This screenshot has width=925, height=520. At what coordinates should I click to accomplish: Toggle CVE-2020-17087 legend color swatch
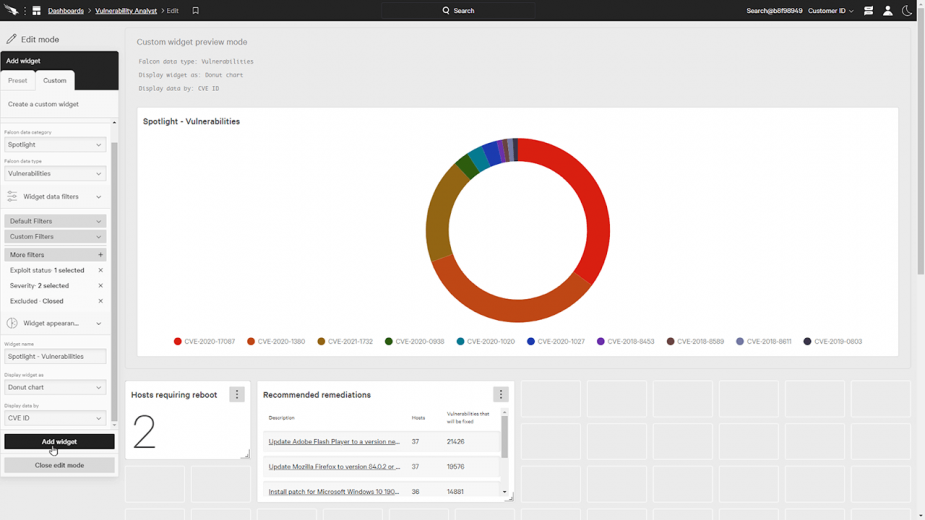[x=178, y=342]
